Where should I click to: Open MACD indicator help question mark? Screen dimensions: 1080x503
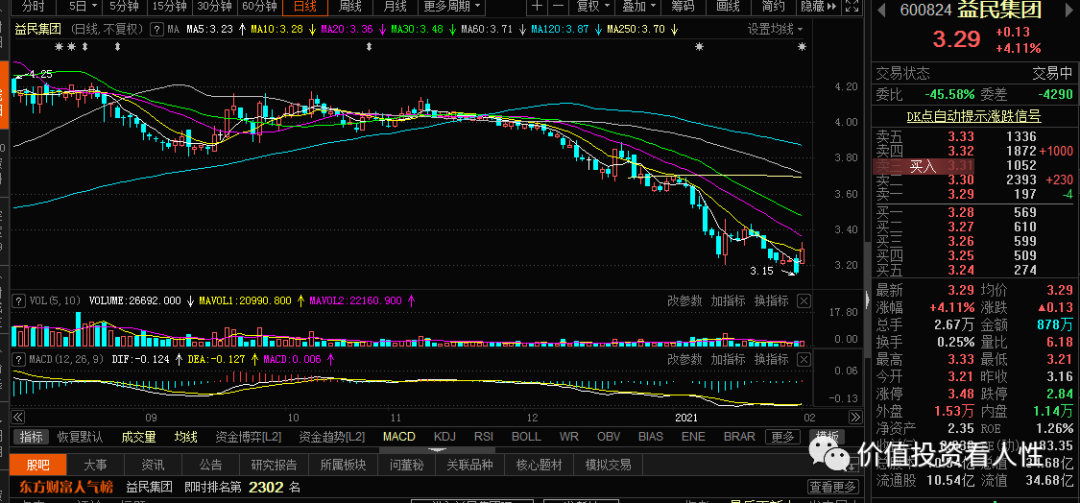(x=18, y=359)
